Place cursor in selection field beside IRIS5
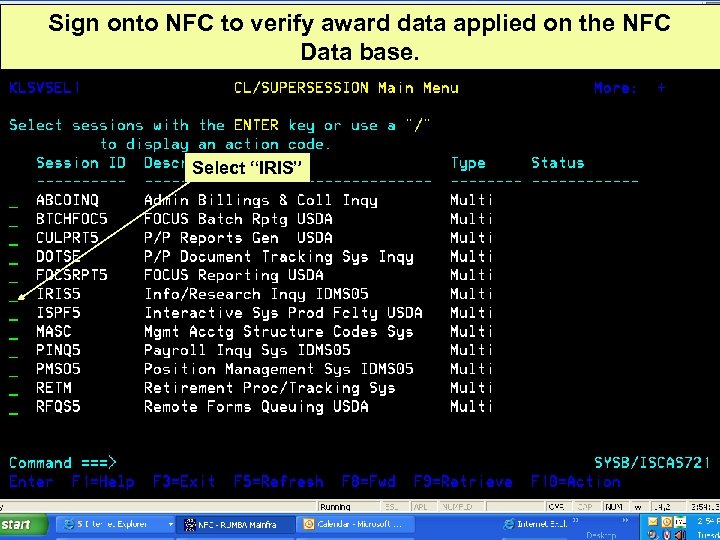This screenshot has height=540, width=720. [x=13, y=300]
